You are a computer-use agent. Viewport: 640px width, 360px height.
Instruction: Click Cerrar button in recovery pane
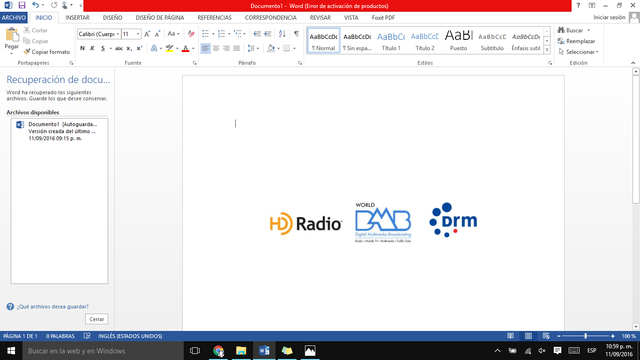[97, 319]
